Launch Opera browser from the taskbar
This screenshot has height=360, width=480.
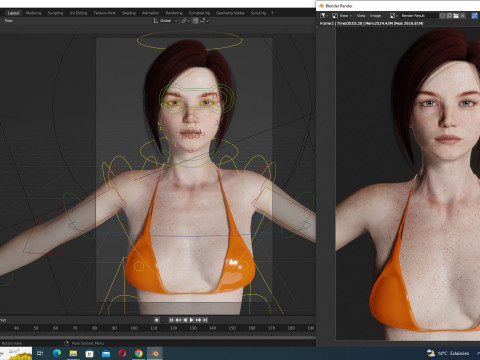[122, 353]
